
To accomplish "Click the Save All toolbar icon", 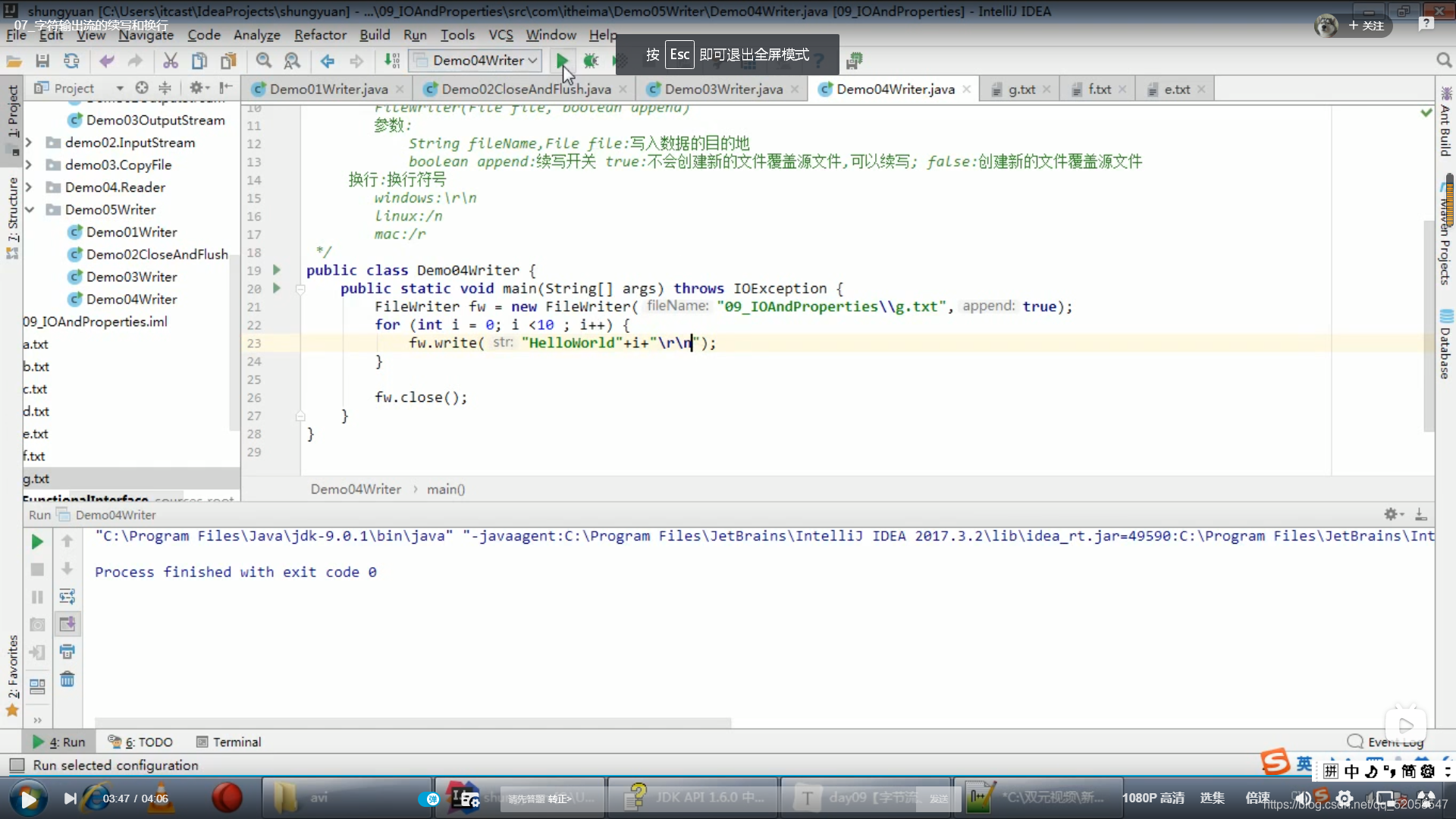I will click(x=42, y=61).
